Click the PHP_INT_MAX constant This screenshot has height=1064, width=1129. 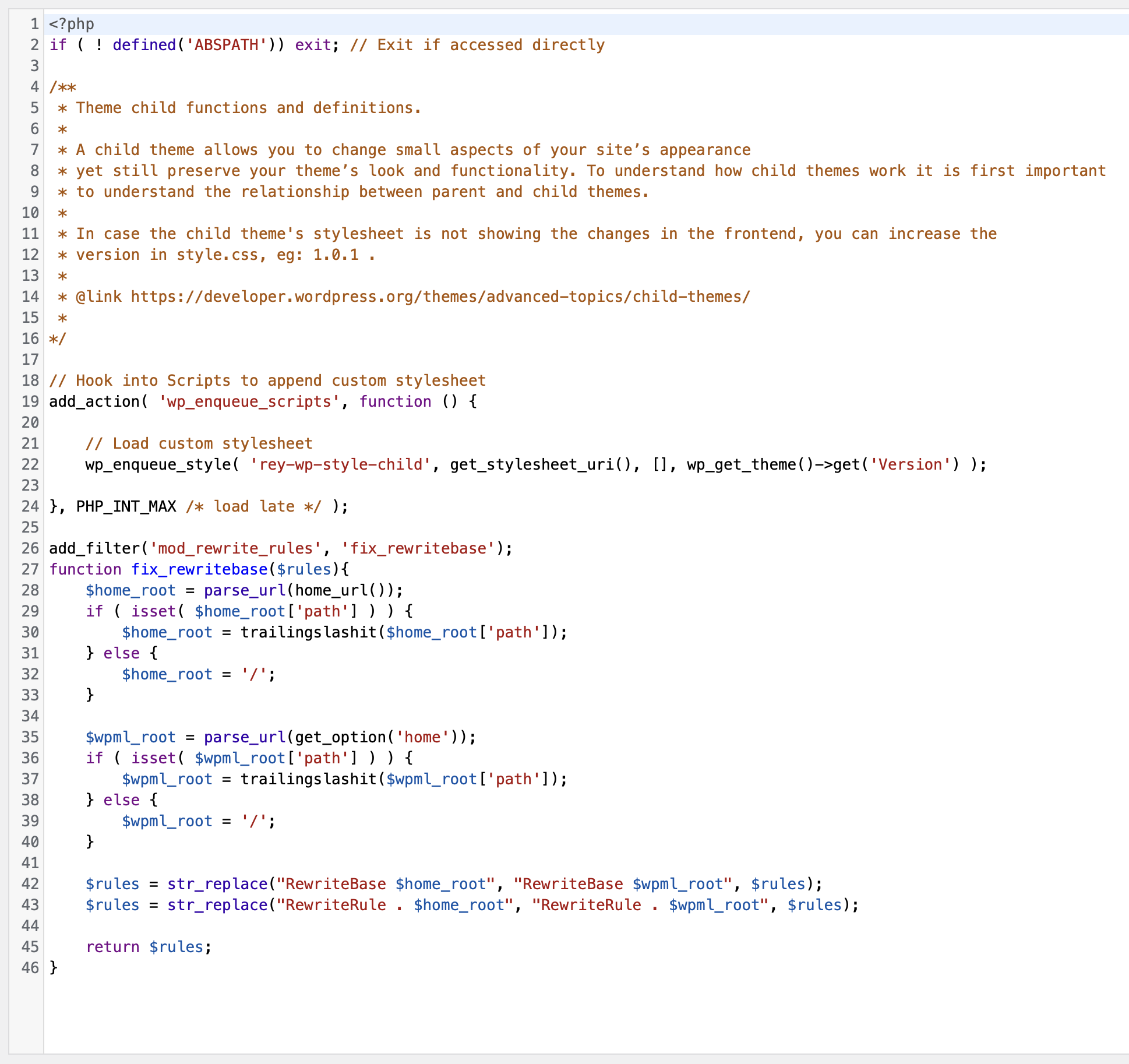point(126,506)
